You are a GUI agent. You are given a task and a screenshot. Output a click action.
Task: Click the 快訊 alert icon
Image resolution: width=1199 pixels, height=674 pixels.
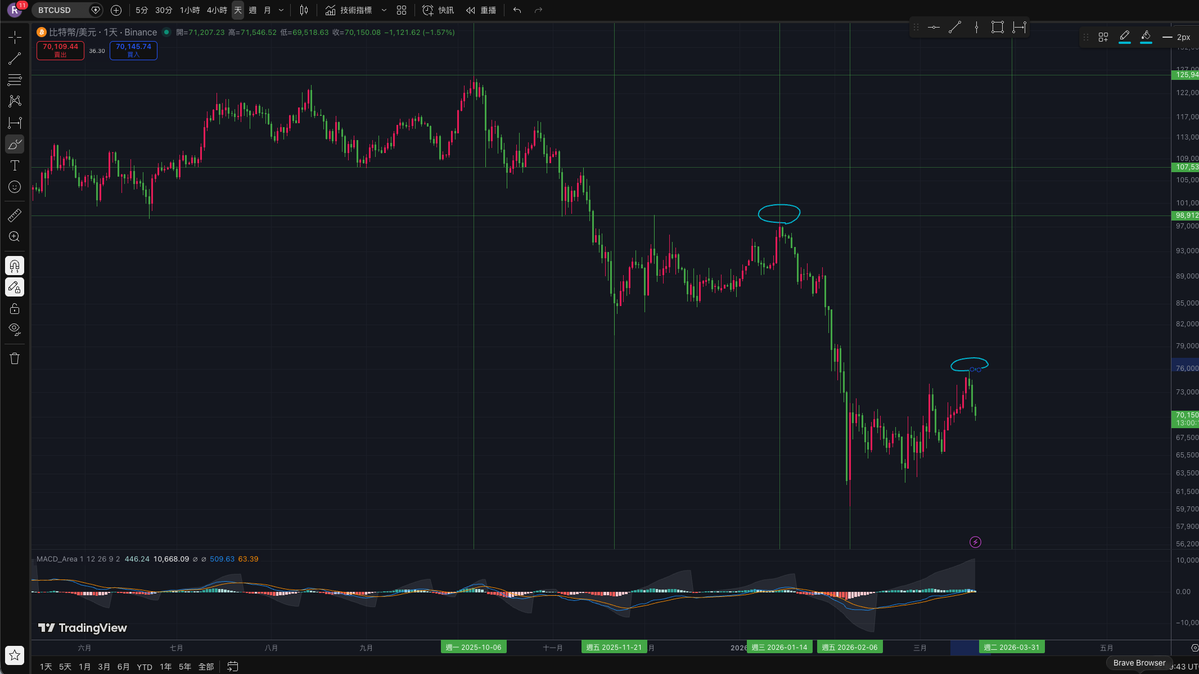[x=440, y=10]
